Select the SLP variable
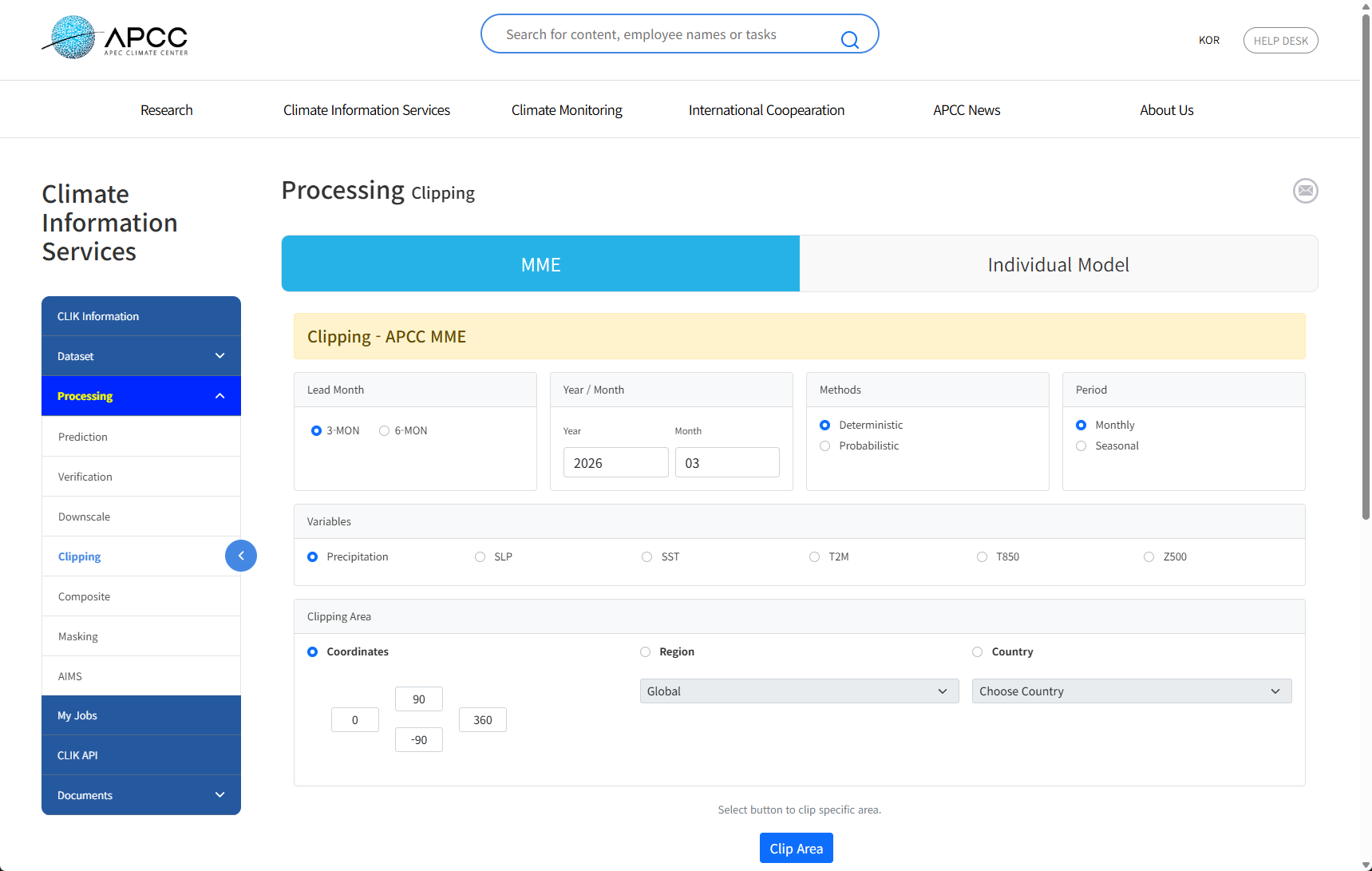Screen dimensions: 1372x871 (x=480, y=557)
